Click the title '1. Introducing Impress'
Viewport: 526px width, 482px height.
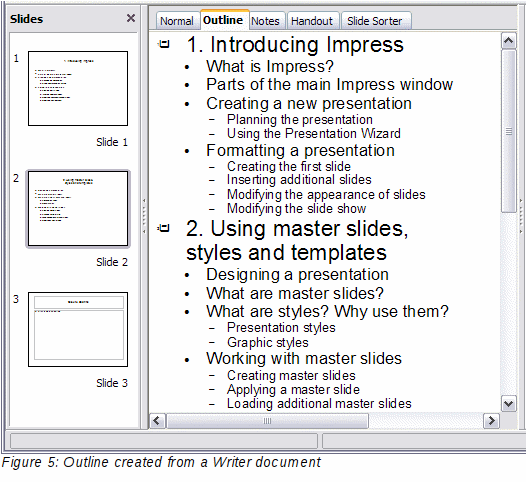click(x=295, y=44)
